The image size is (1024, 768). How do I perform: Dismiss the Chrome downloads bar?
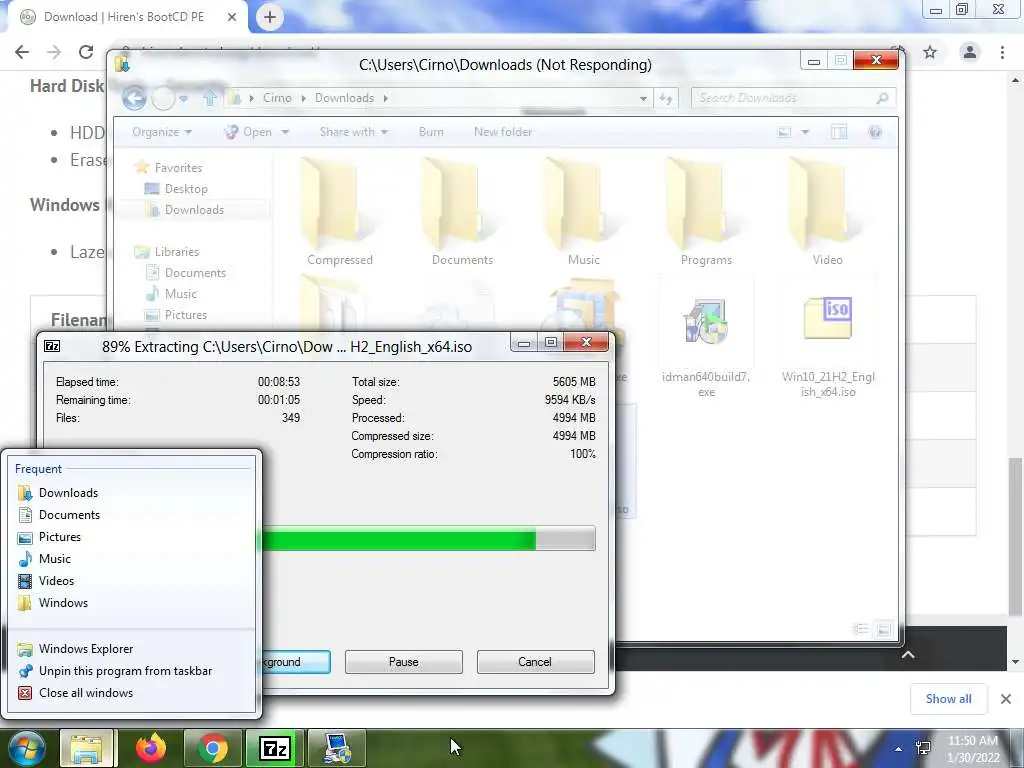(1006, 699)
